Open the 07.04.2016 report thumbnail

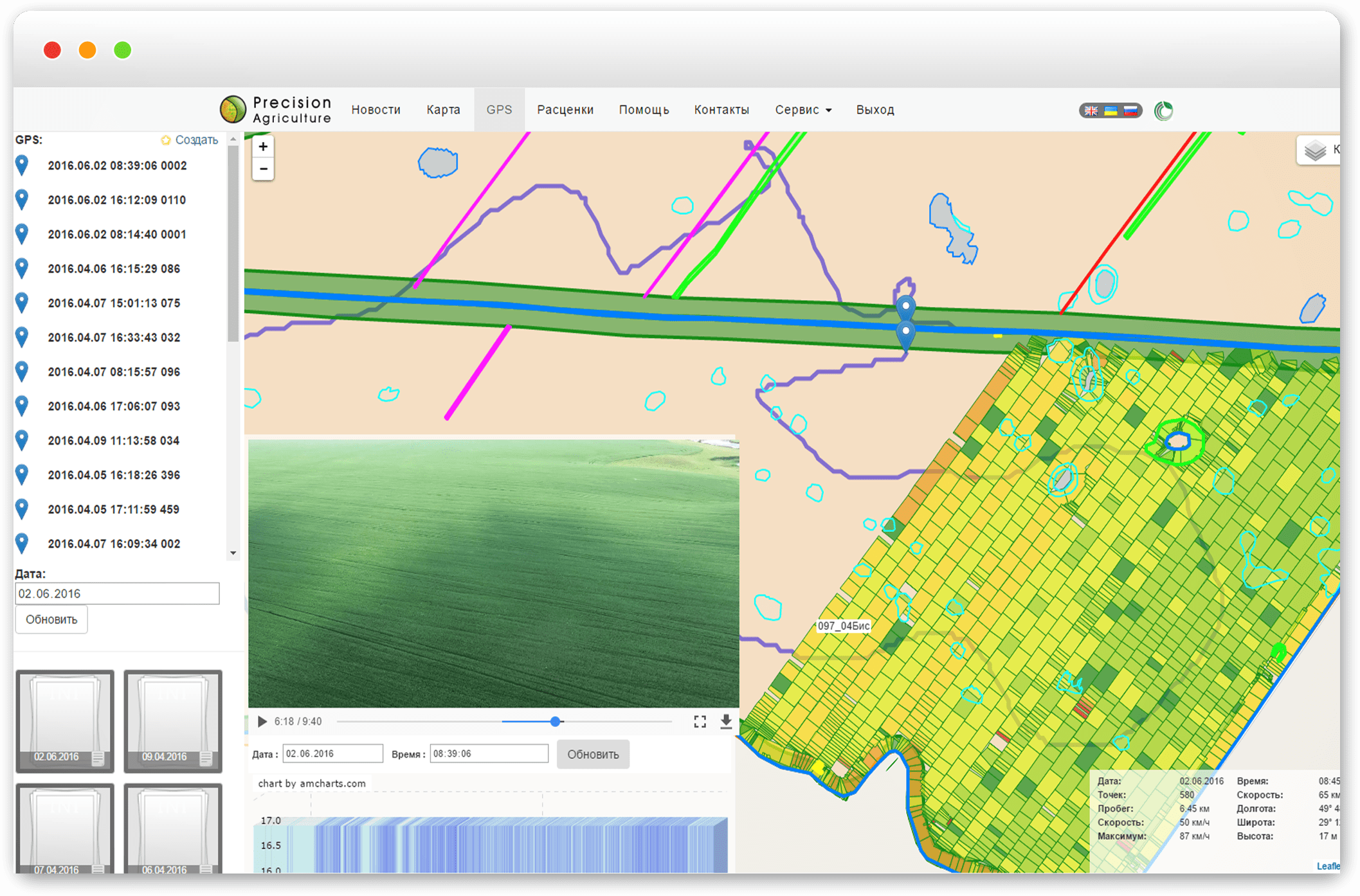pos(65,829)
